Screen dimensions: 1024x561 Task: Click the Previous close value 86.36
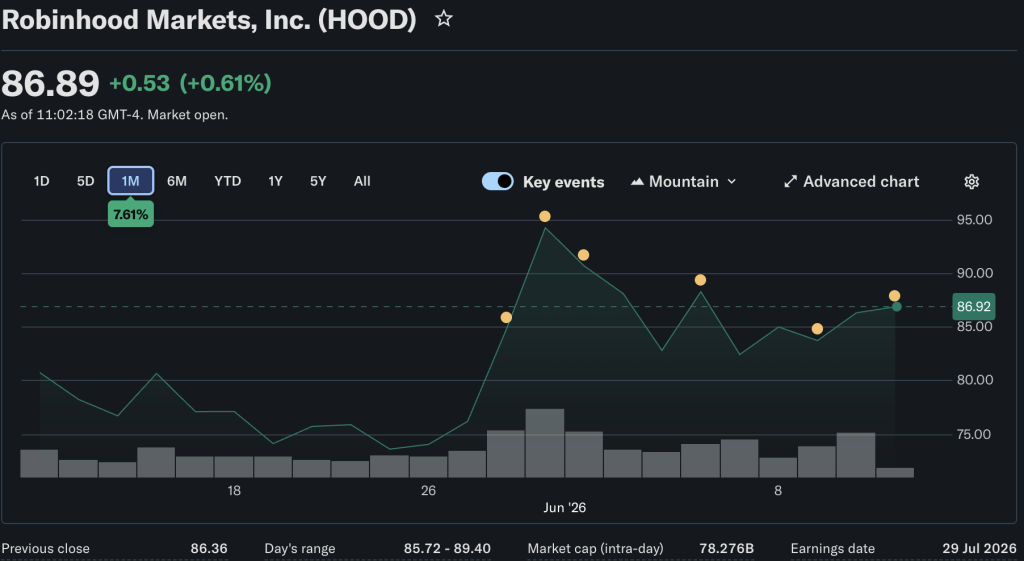coord(209,549)
